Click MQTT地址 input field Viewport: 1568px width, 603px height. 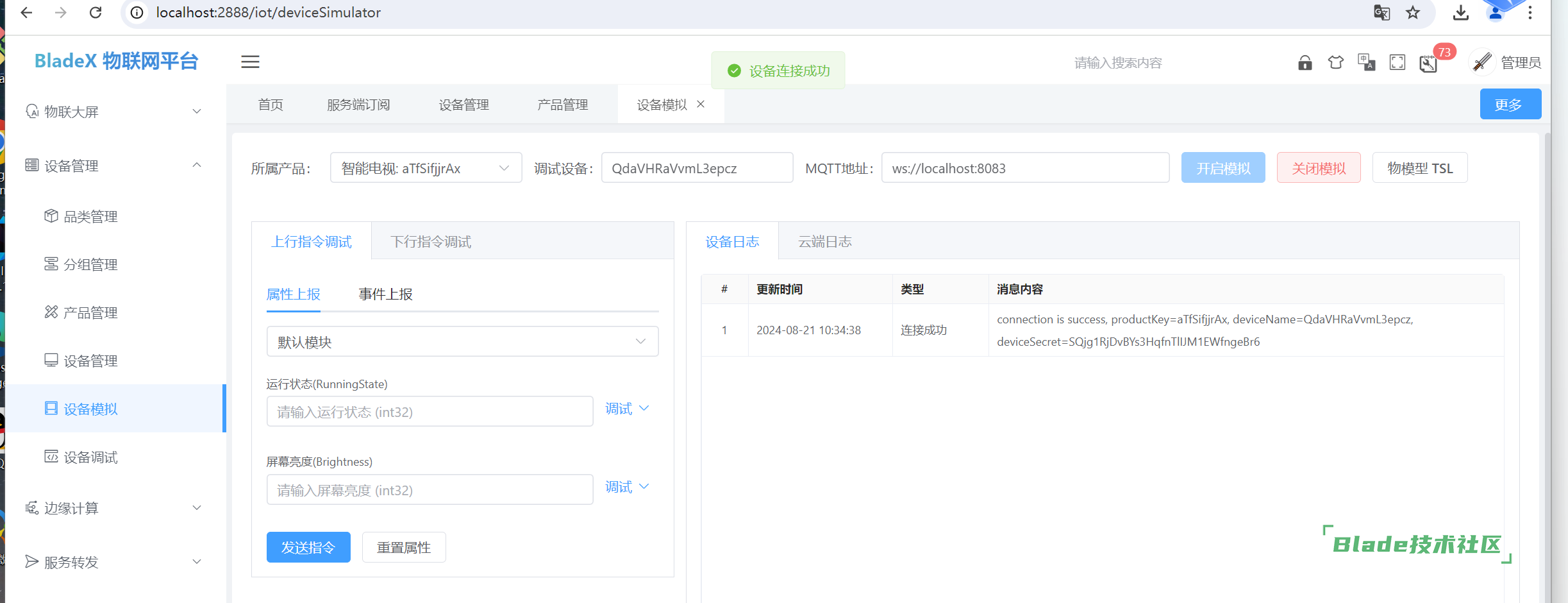pos(1025,168)
